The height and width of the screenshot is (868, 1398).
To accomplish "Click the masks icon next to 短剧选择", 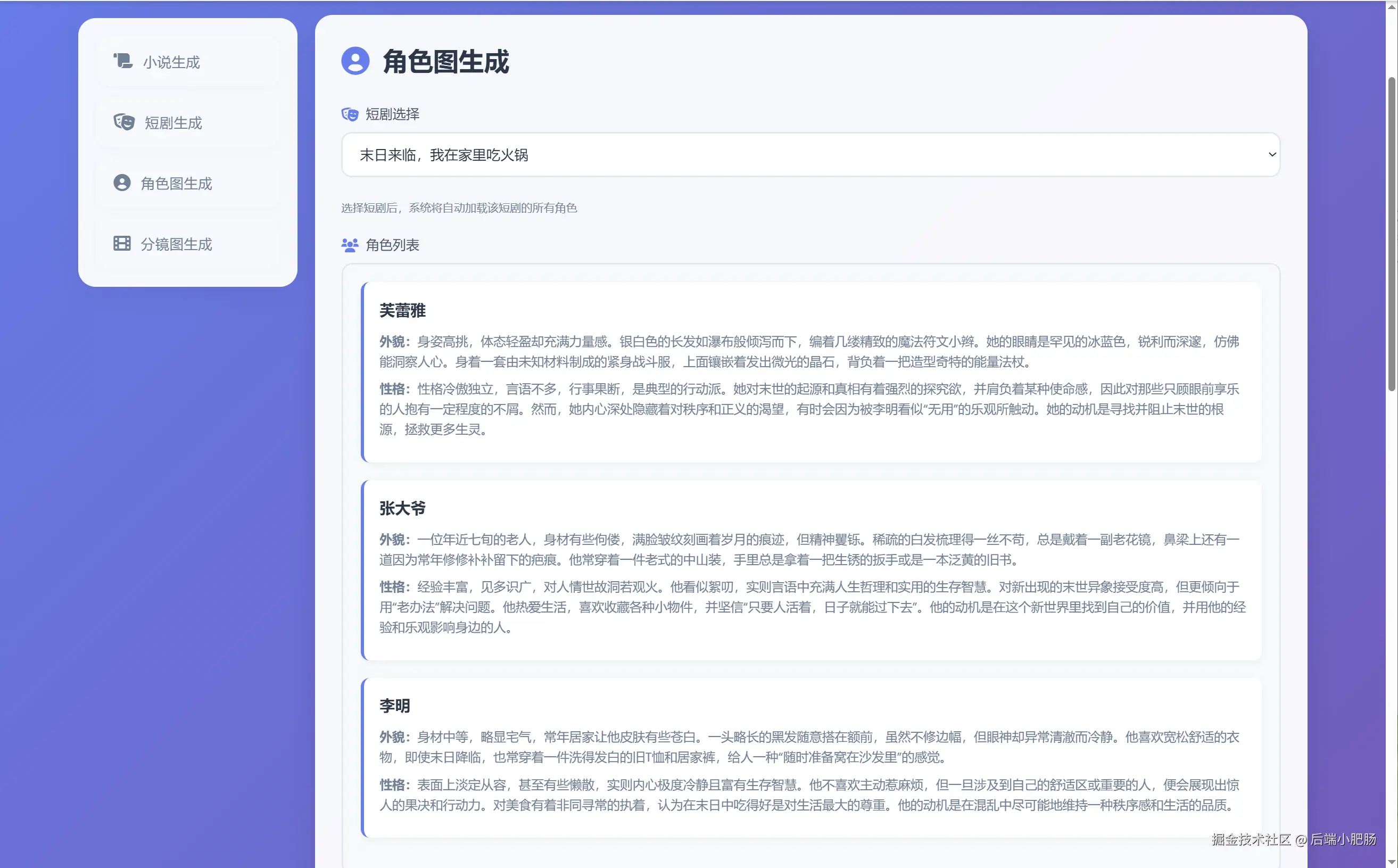I will tap(350, 114).
